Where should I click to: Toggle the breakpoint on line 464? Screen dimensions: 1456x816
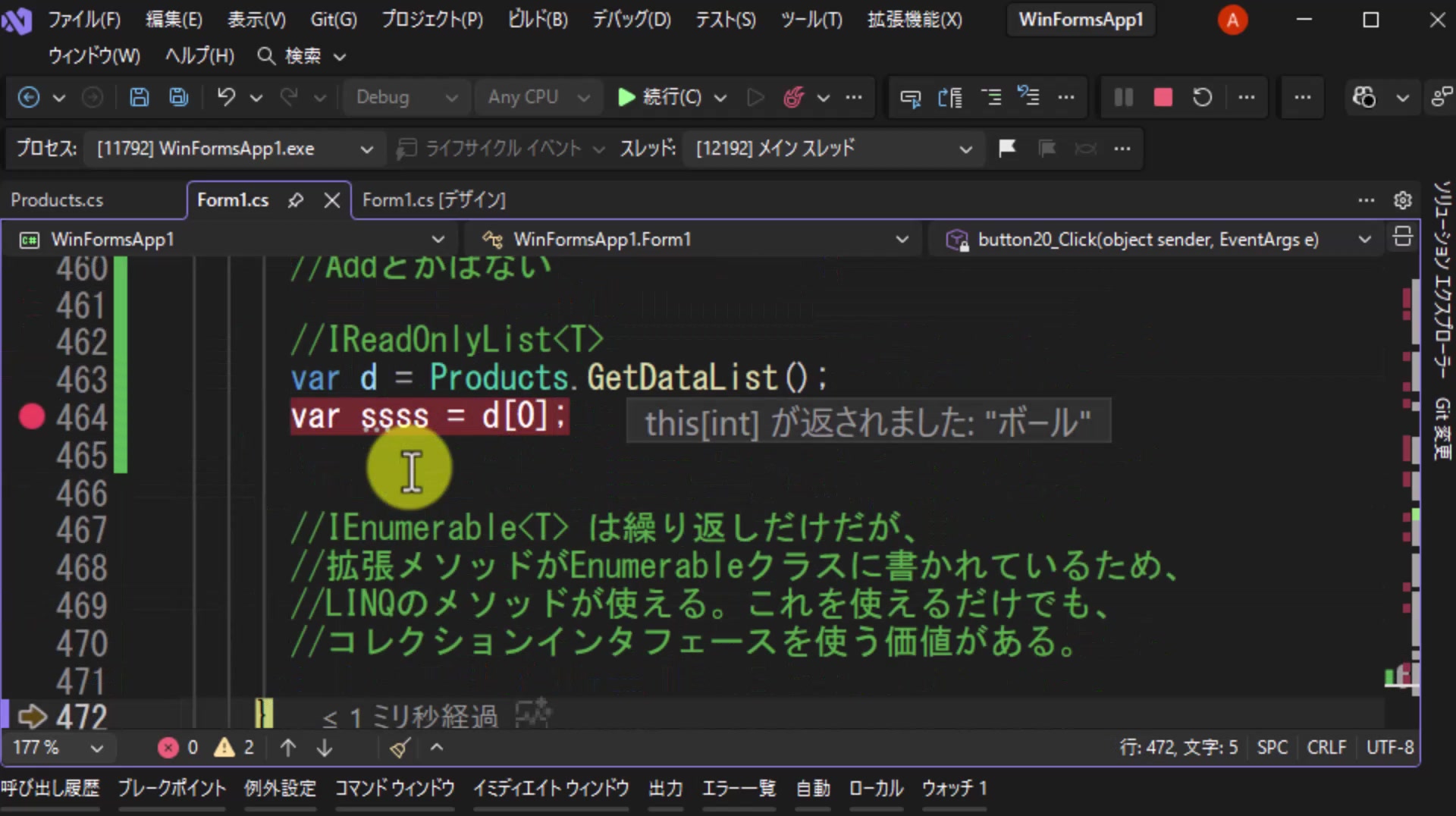32,416
